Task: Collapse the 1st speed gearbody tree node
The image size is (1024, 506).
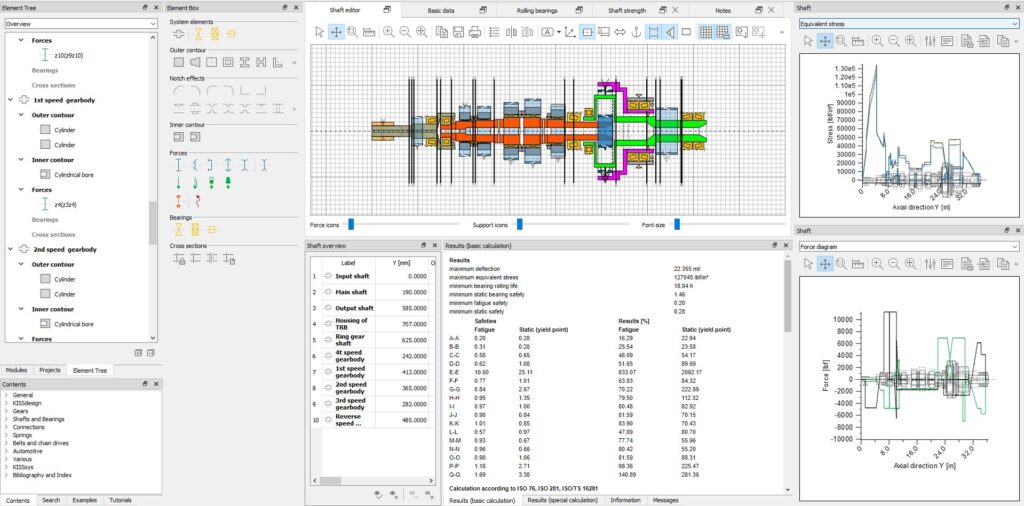Action: pyautogui.click(x=9, y=100)
